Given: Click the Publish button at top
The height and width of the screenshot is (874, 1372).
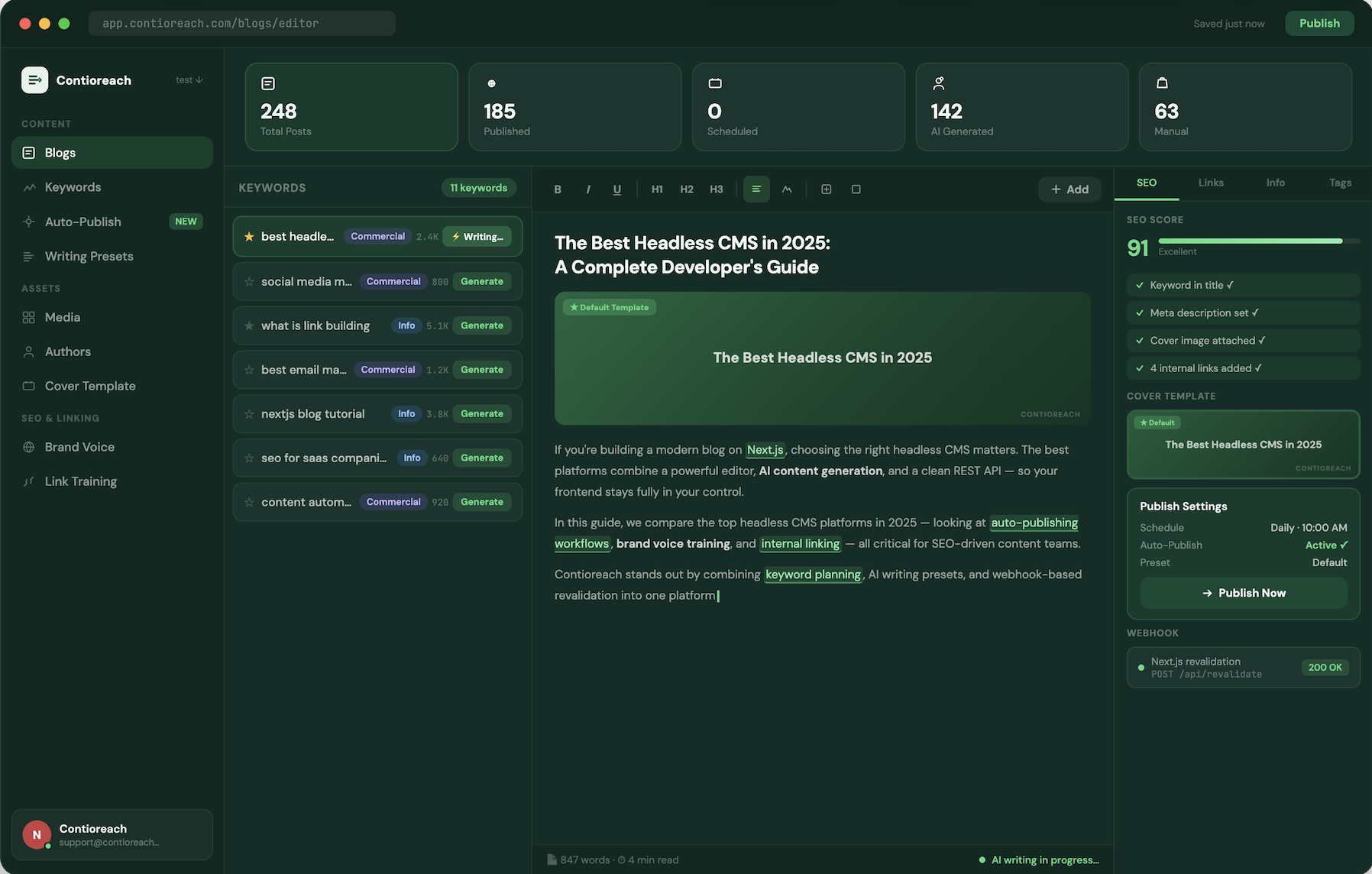Looking at the screenshot, I should coord(1319,24).
